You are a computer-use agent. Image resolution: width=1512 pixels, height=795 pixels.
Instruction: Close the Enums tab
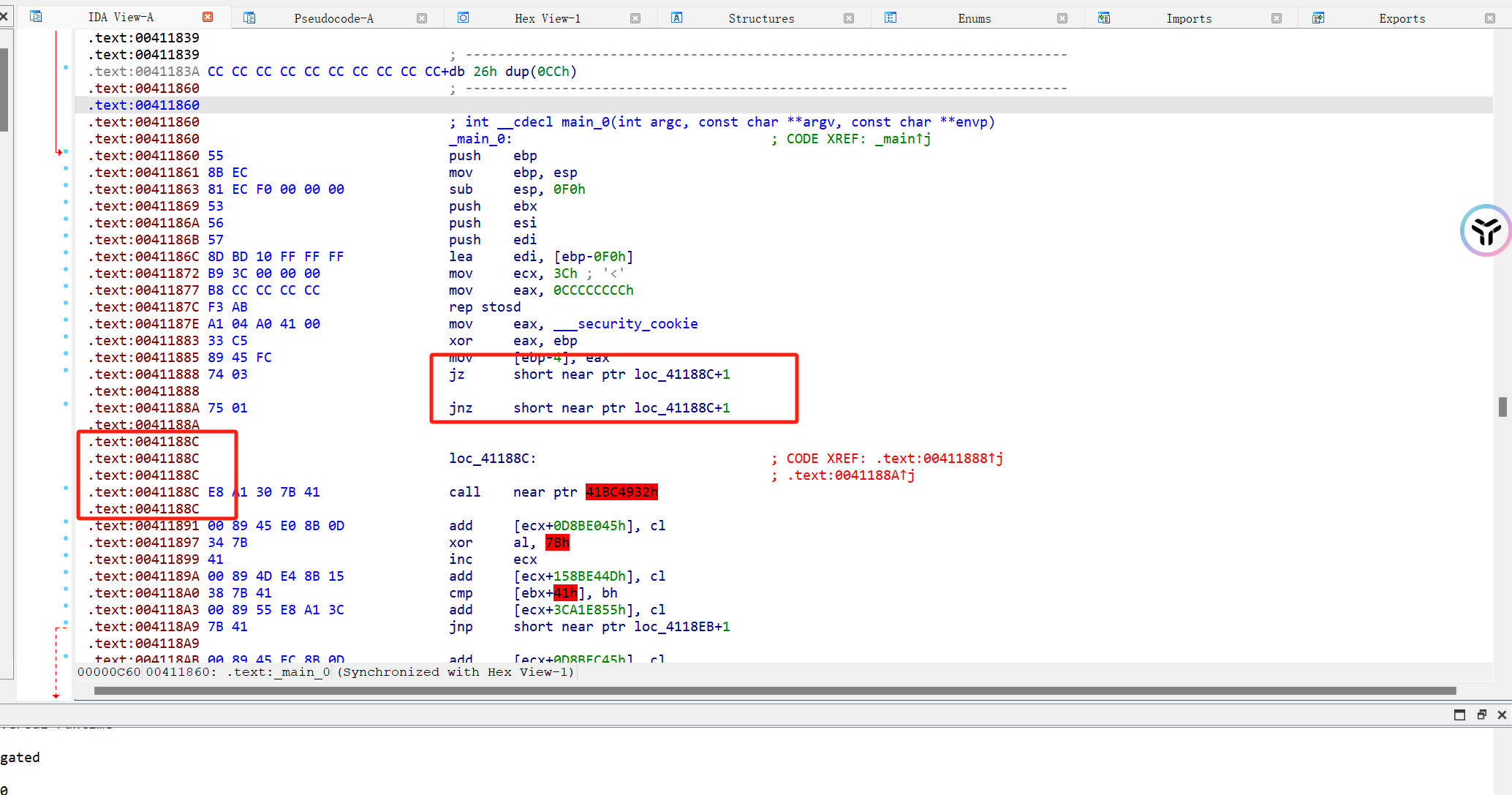(x=1062, y=18)
